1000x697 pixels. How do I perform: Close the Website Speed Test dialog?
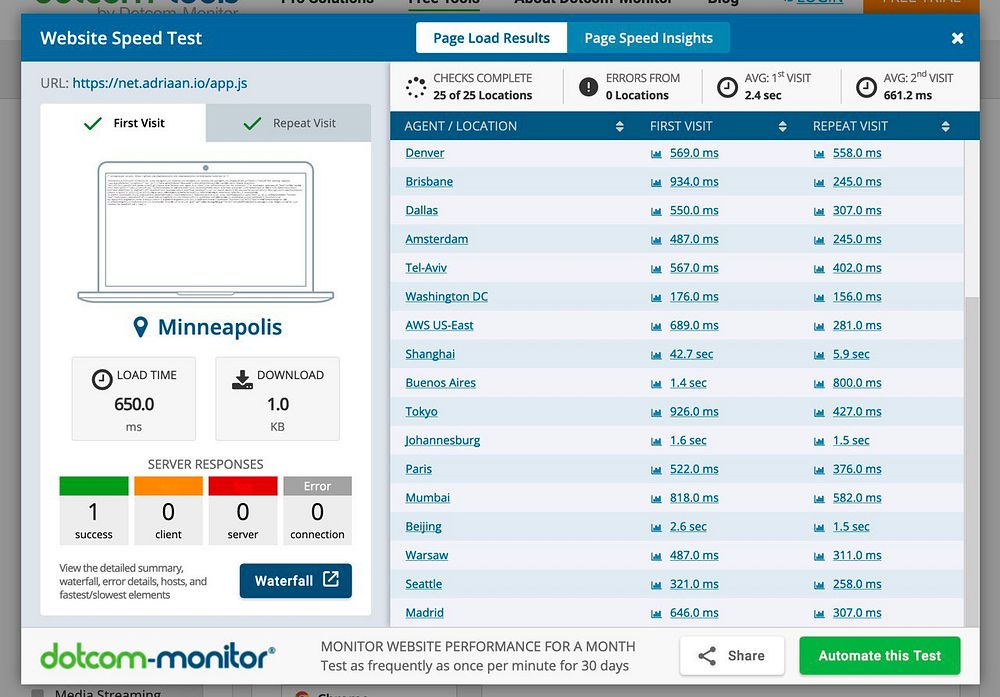tap(957, 38)
